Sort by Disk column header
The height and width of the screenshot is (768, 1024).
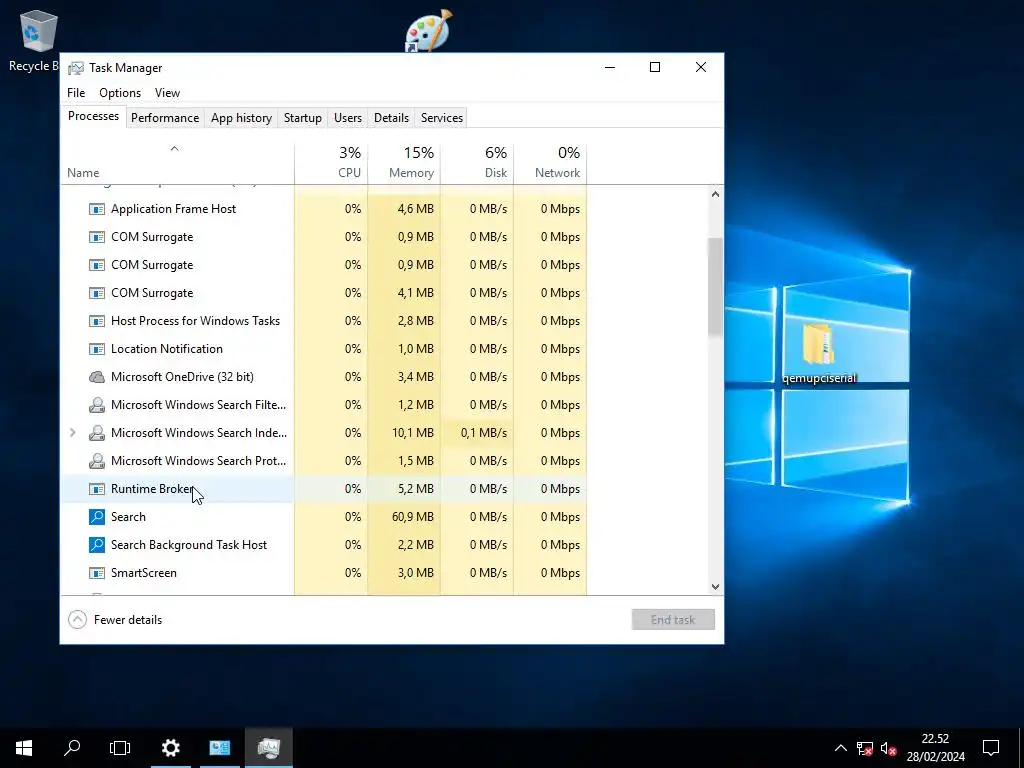[x=477, y=162]
